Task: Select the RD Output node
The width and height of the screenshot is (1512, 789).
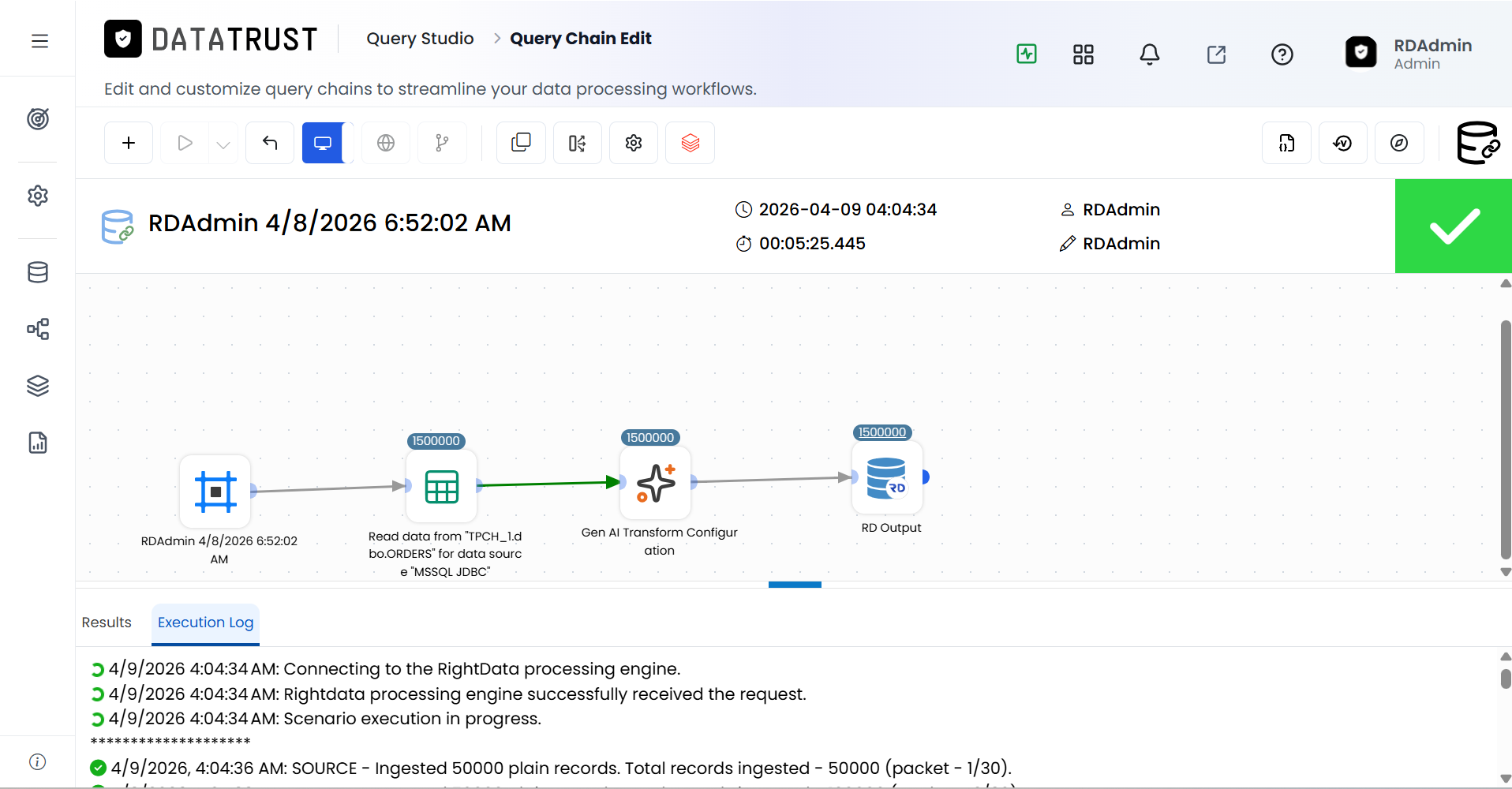Action: [887, 478]
